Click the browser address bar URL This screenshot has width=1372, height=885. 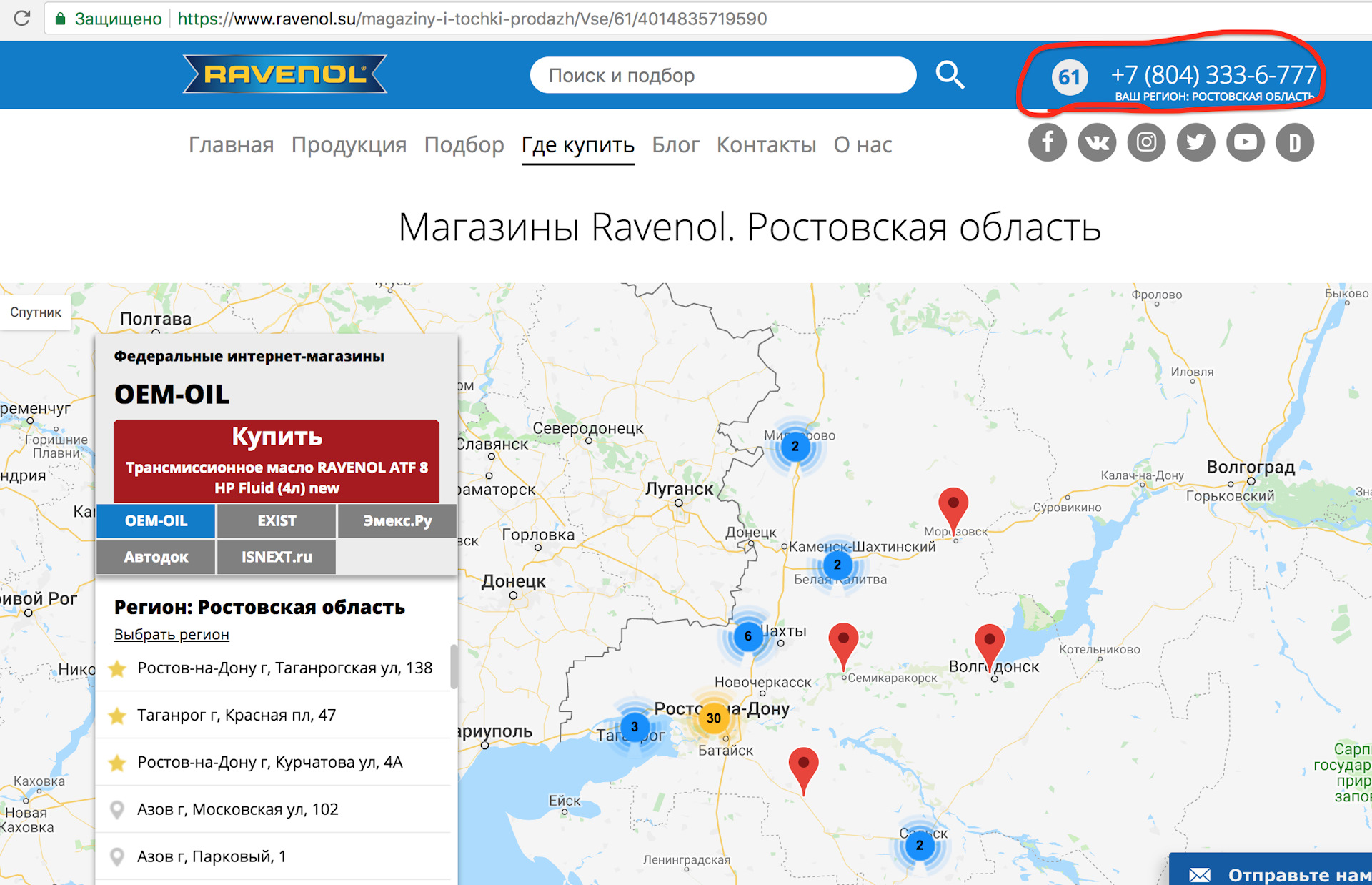[x=472, y=19]
